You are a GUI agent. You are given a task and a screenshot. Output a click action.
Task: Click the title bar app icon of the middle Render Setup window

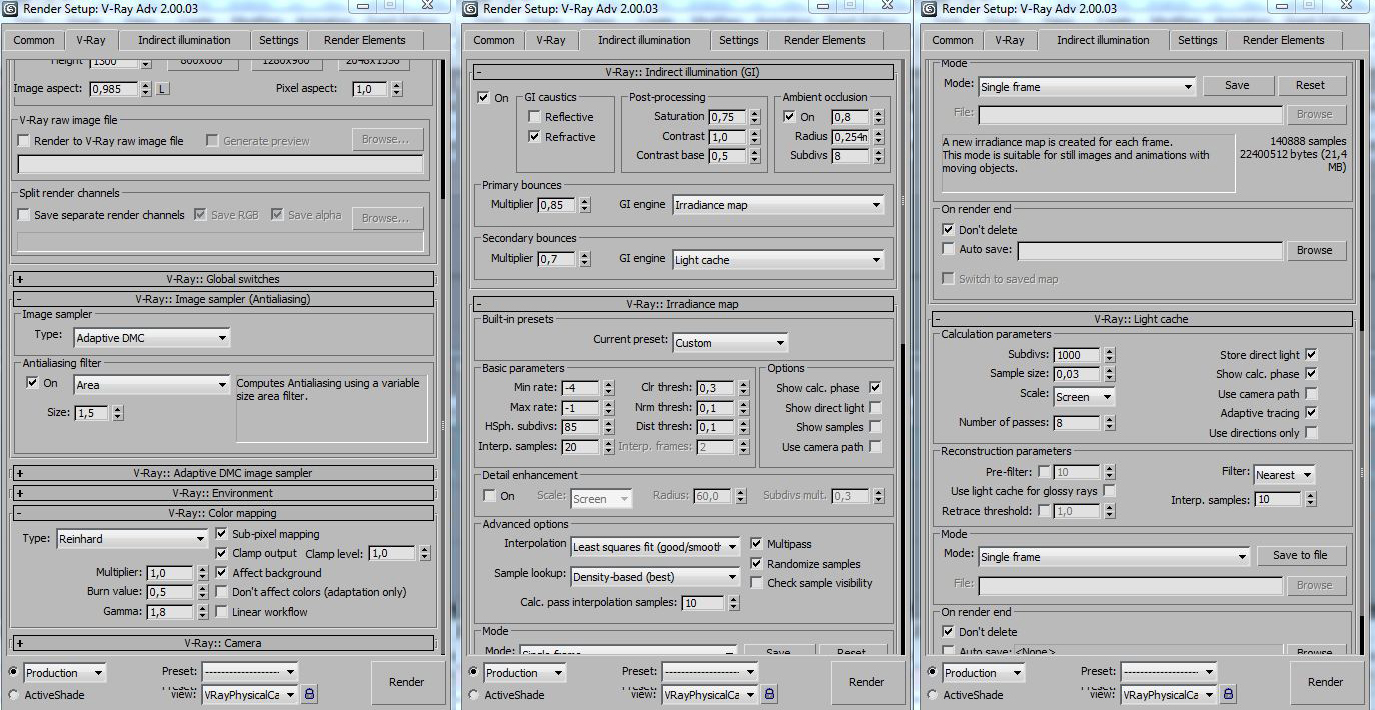click(x=469, y=9)
